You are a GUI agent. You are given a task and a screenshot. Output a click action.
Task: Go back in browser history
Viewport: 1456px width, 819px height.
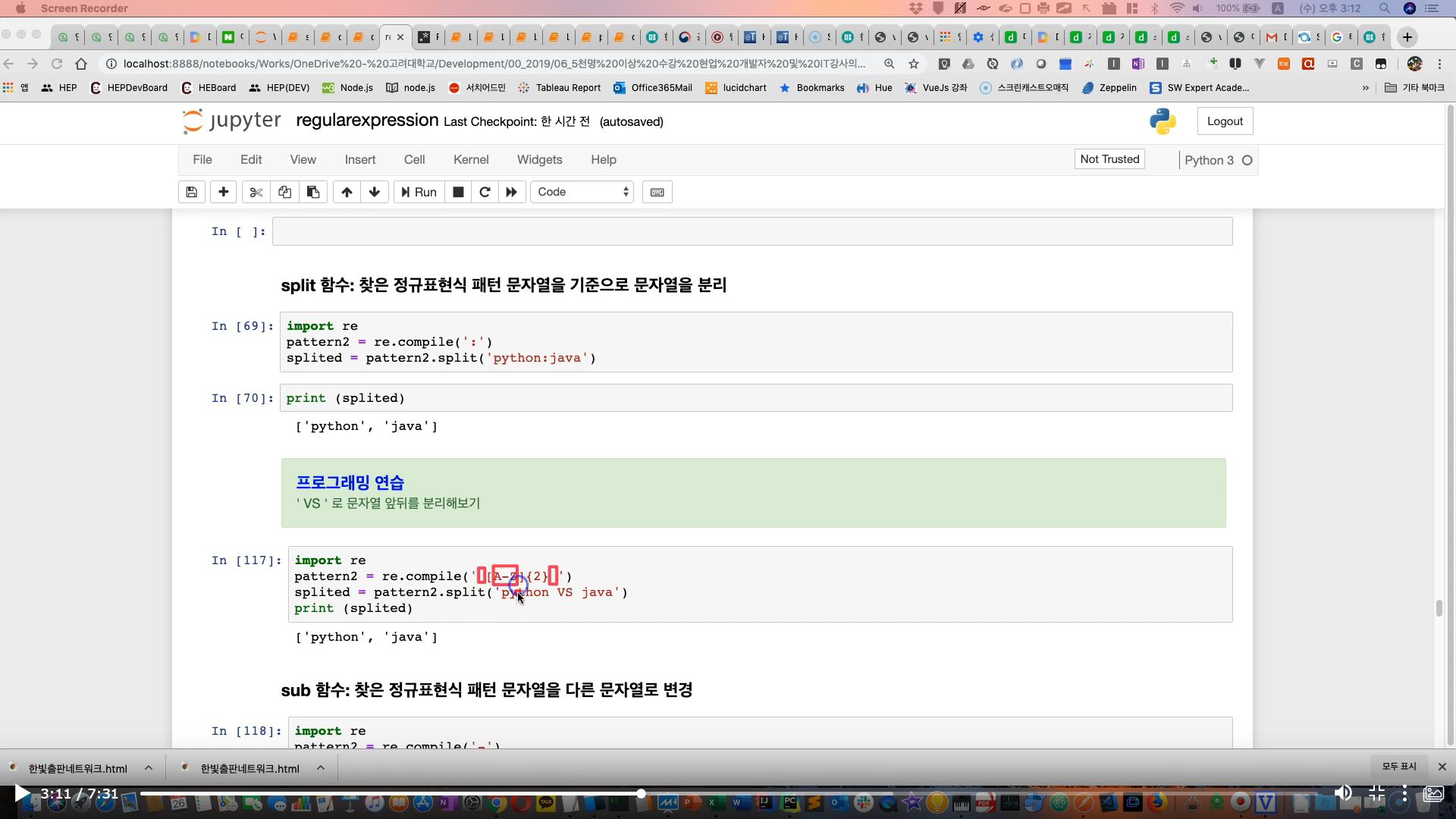(9, 64)
